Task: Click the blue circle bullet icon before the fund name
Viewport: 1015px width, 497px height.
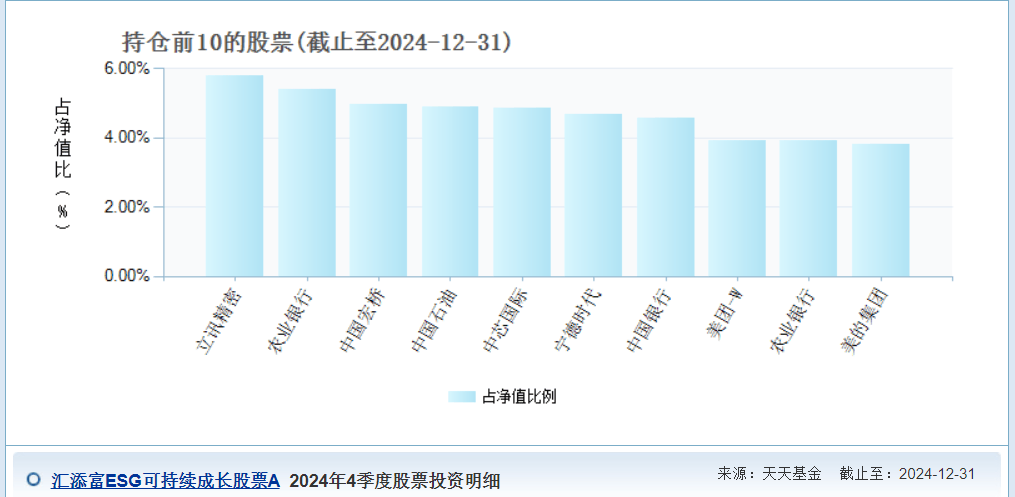Action: pyautogui.click(x=33, y=479)
